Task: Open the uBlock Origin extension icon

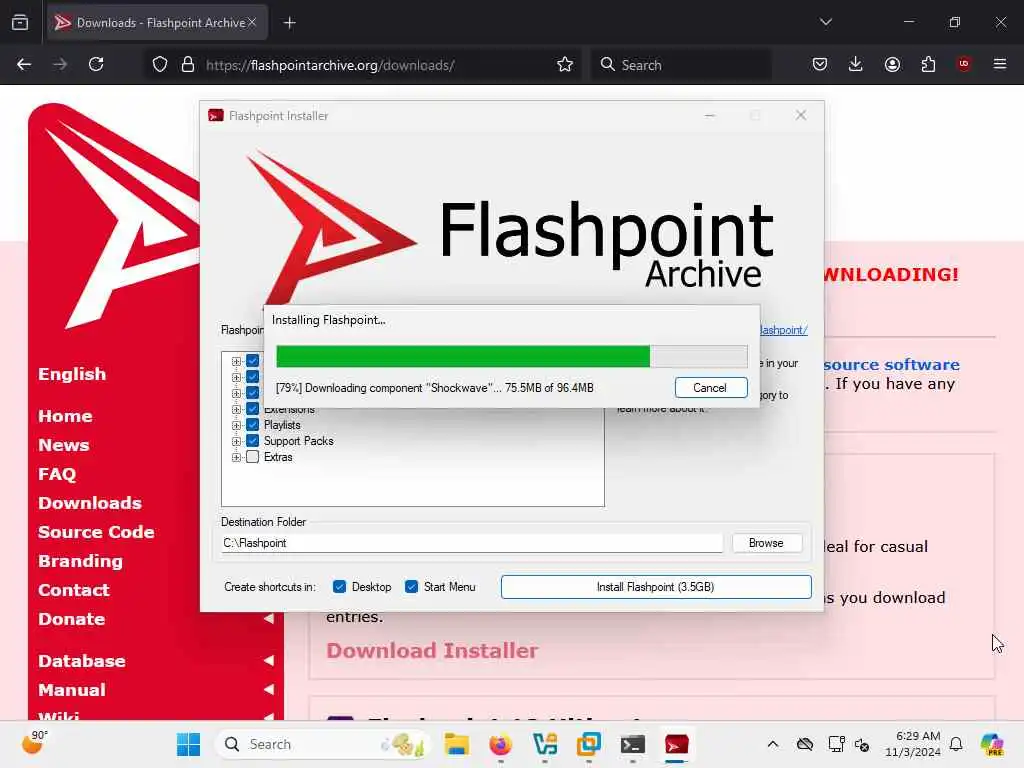Action: click(964, 64)
